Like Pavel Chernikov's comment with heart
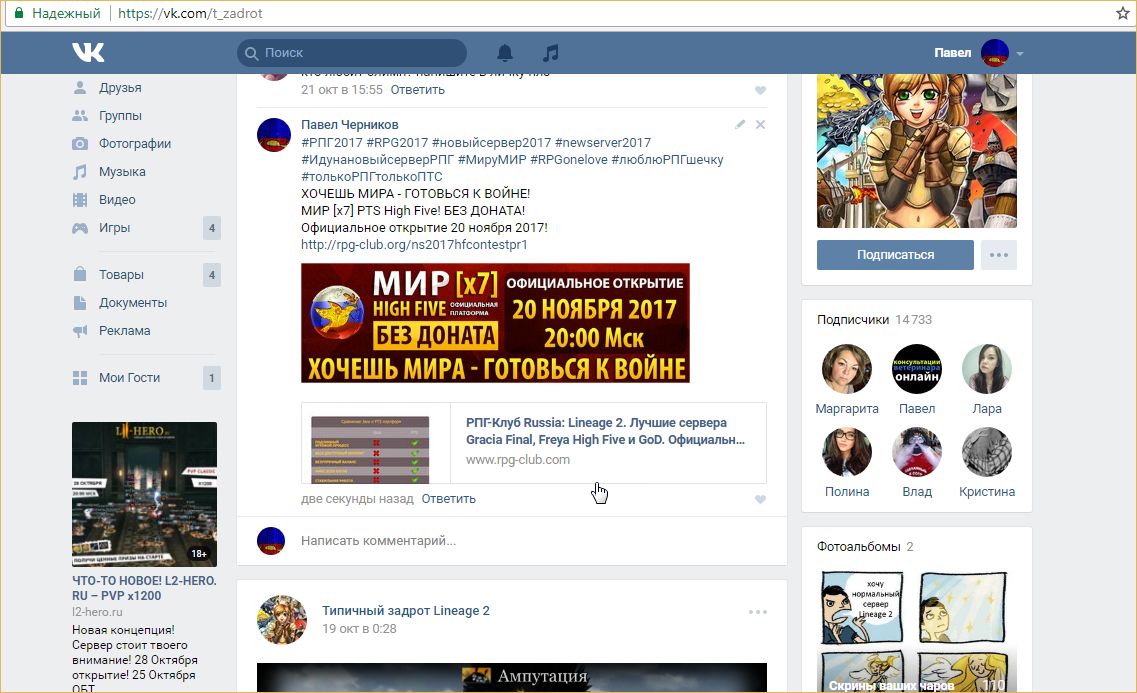The image size is (1137, 693). point(760,499)
